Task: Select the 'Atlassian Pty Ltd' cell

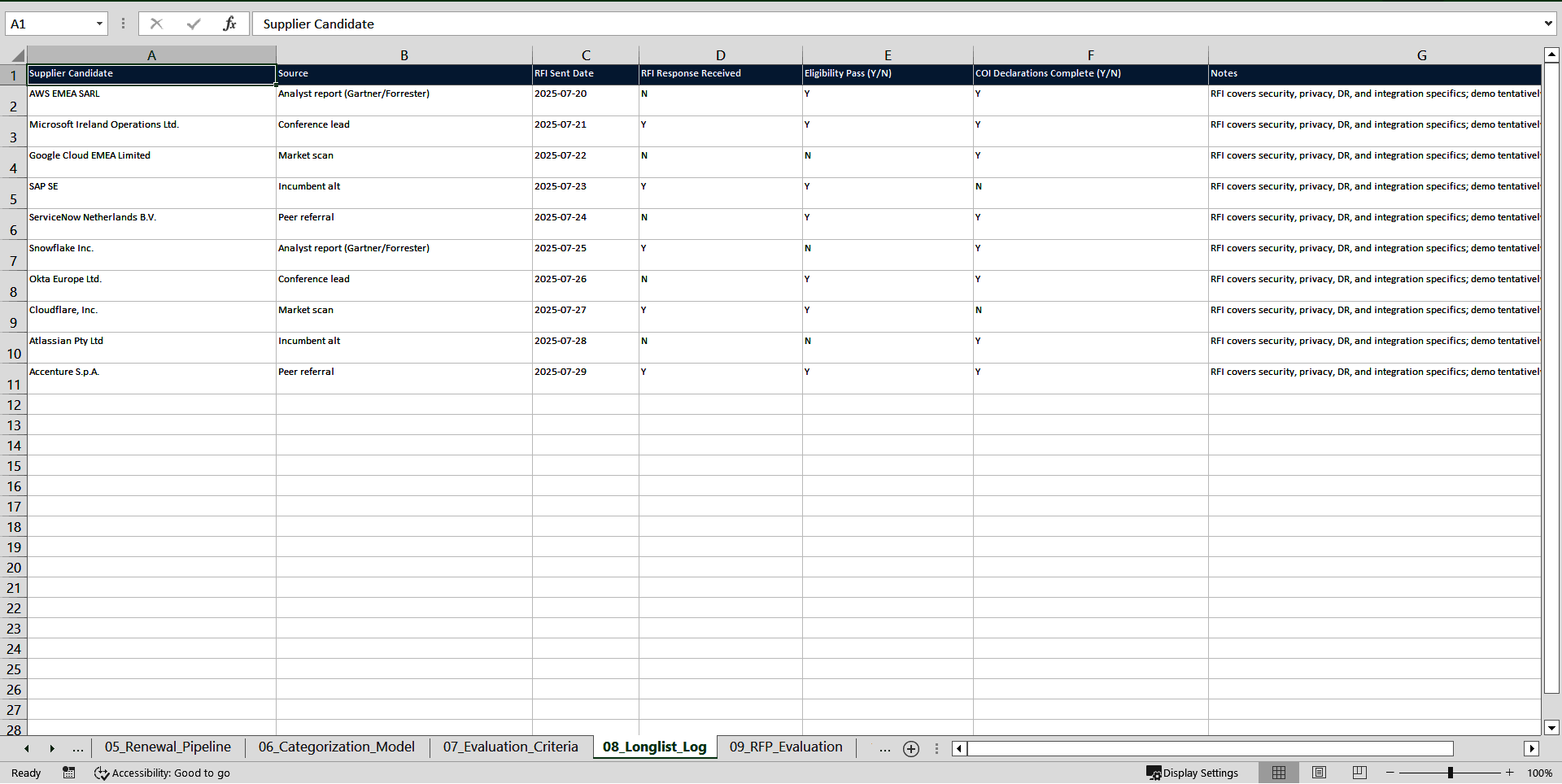Action: [x=151, y=348]
